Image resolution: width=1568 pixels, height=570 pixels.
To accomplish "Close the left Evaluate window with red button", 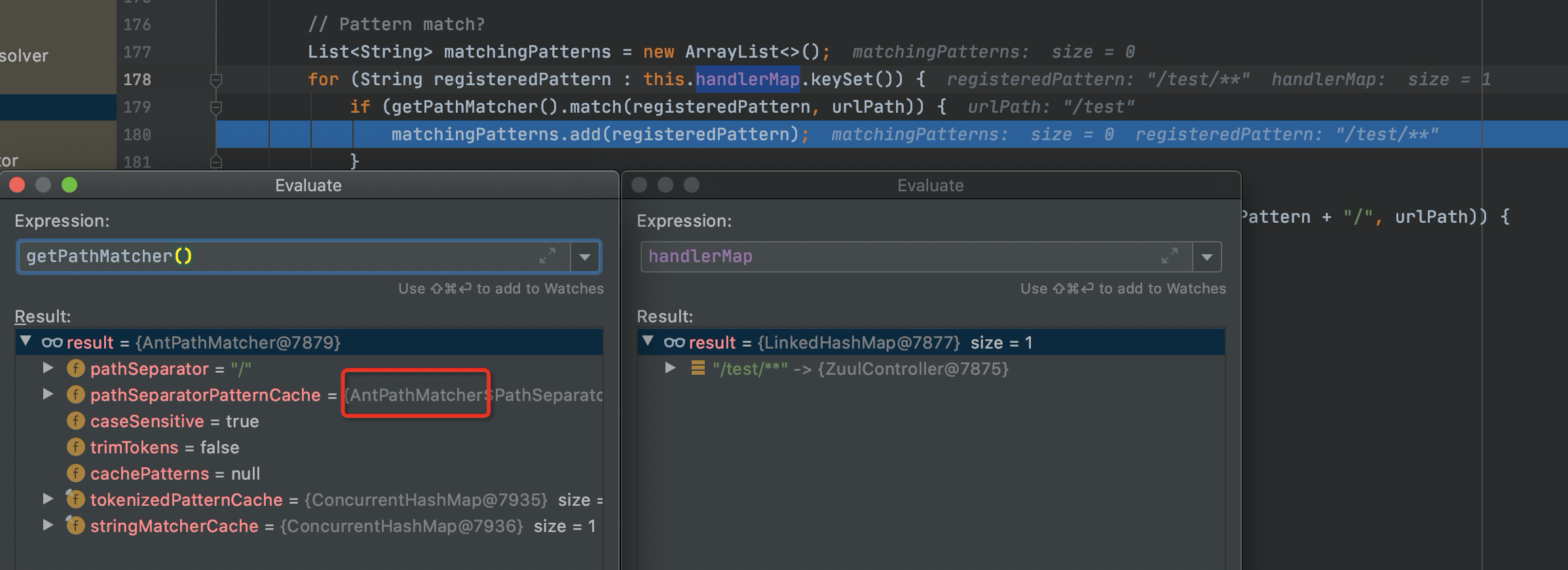I will pyautogui.click(x=17, y=185).
